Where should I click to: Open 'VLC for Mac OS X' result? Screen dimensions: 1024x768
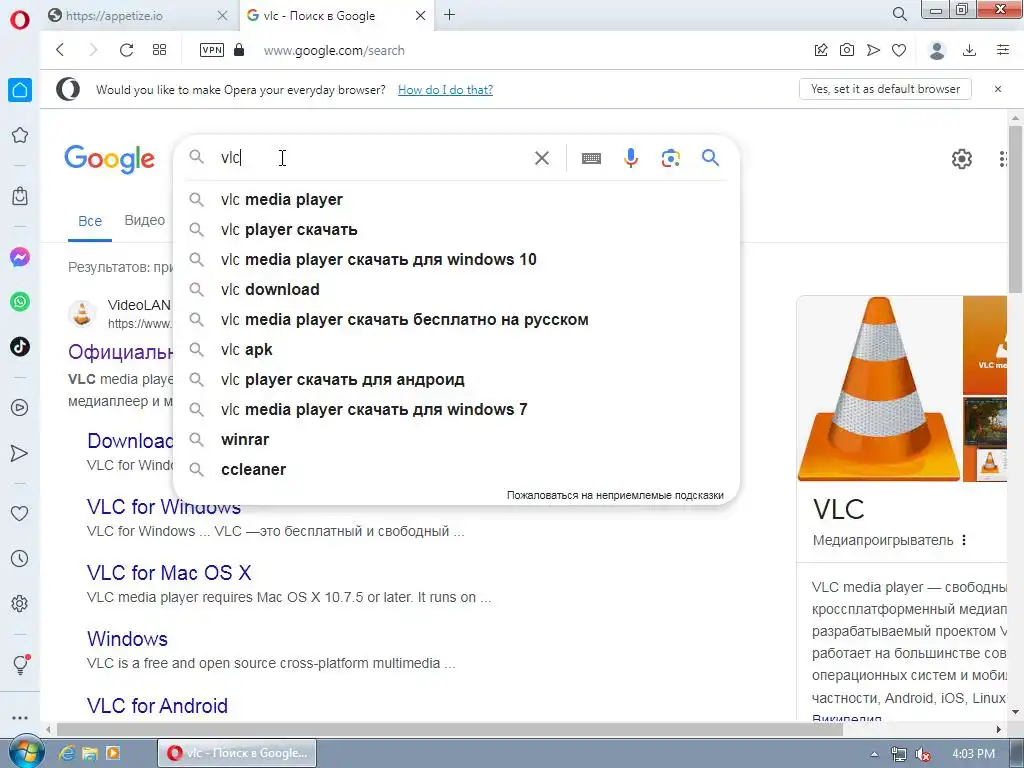click(169, 573)
